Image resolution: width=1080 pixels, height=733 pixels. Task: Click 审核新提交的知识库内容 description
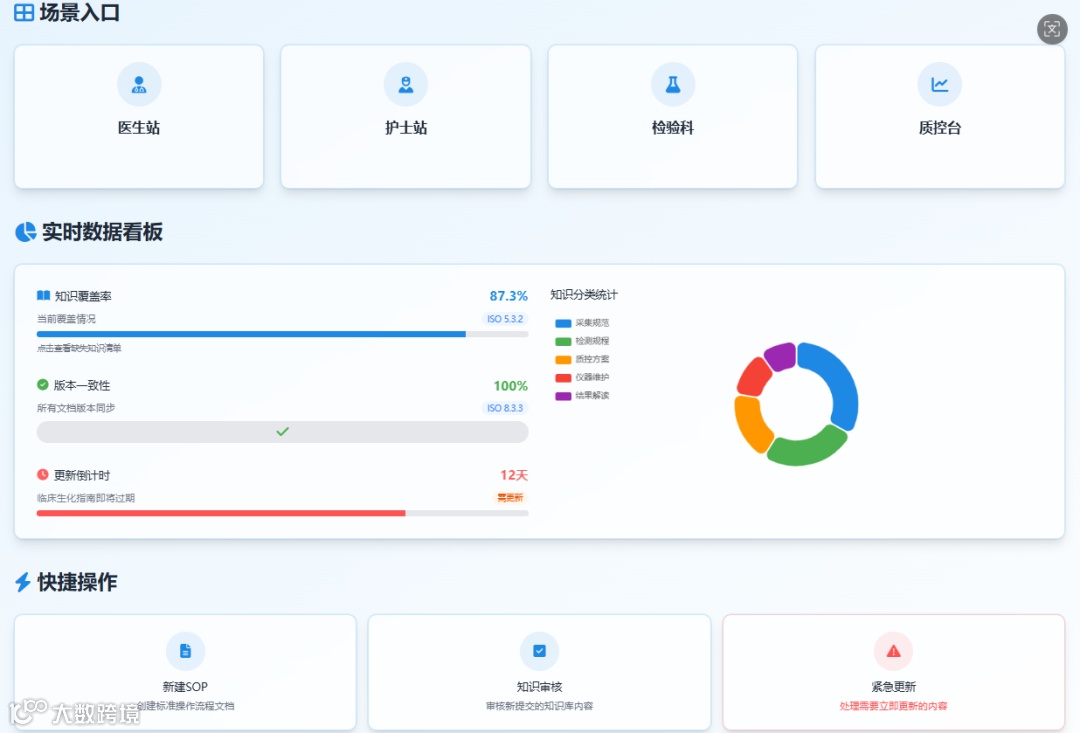(539, 706)
